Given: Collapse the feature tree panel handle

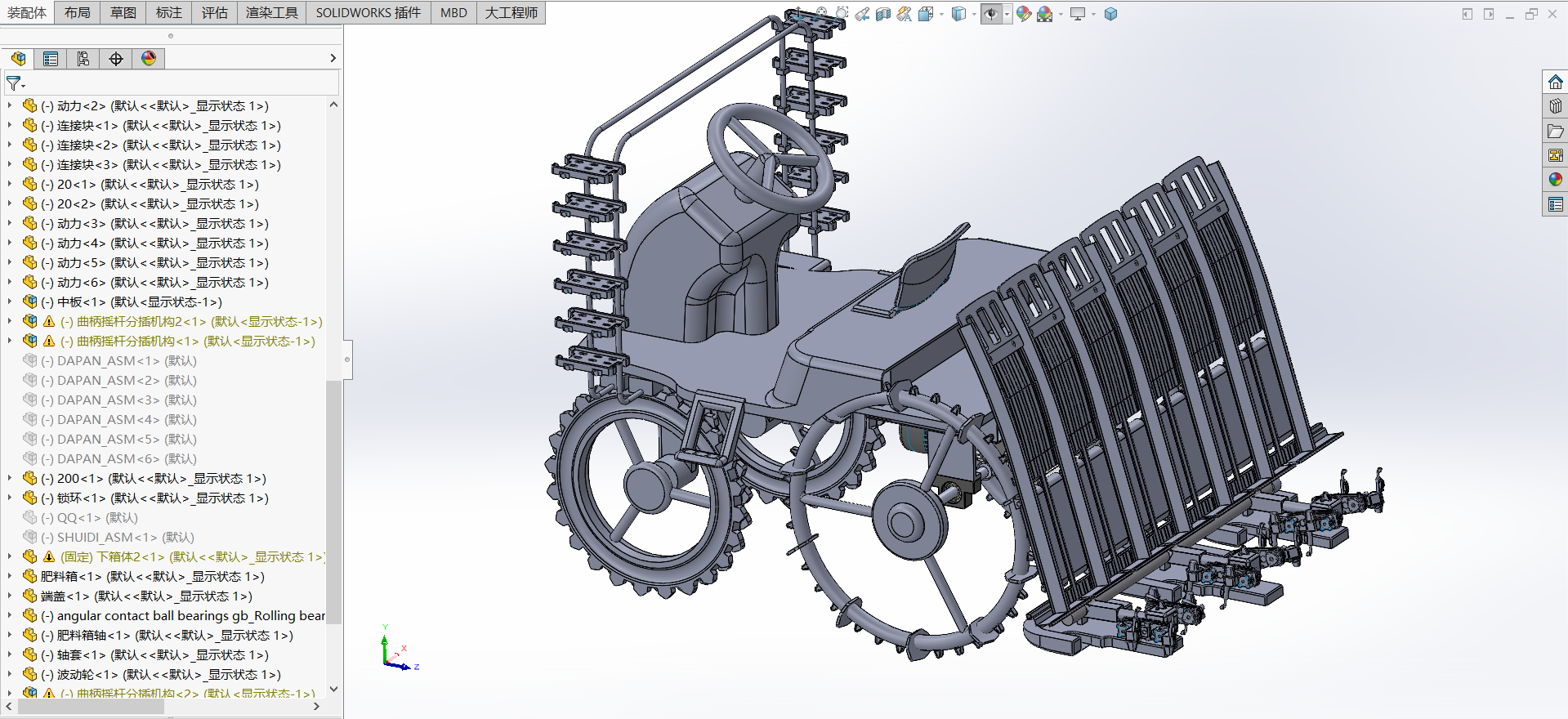Looking at the screenshot, I should [x=347, y=359].
